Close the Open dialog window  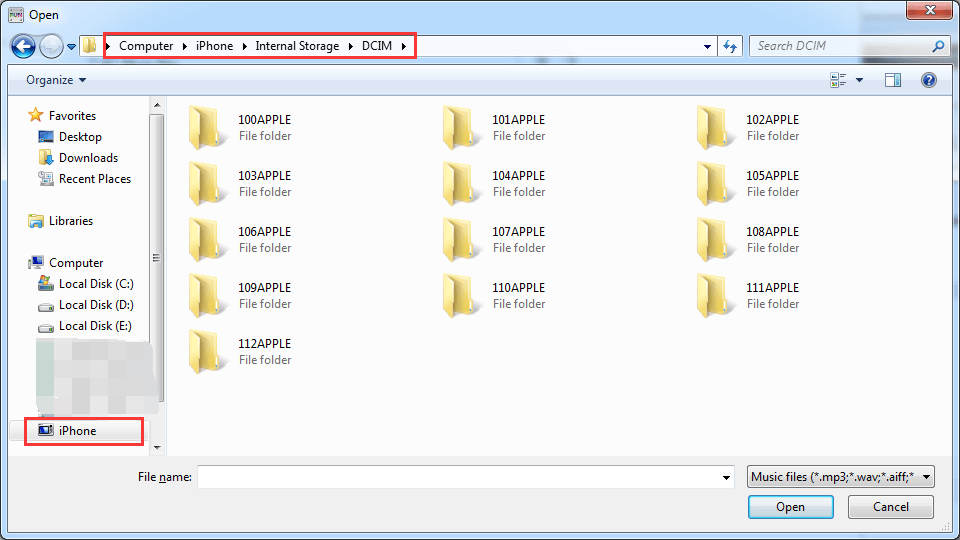(x=929, y=10)
